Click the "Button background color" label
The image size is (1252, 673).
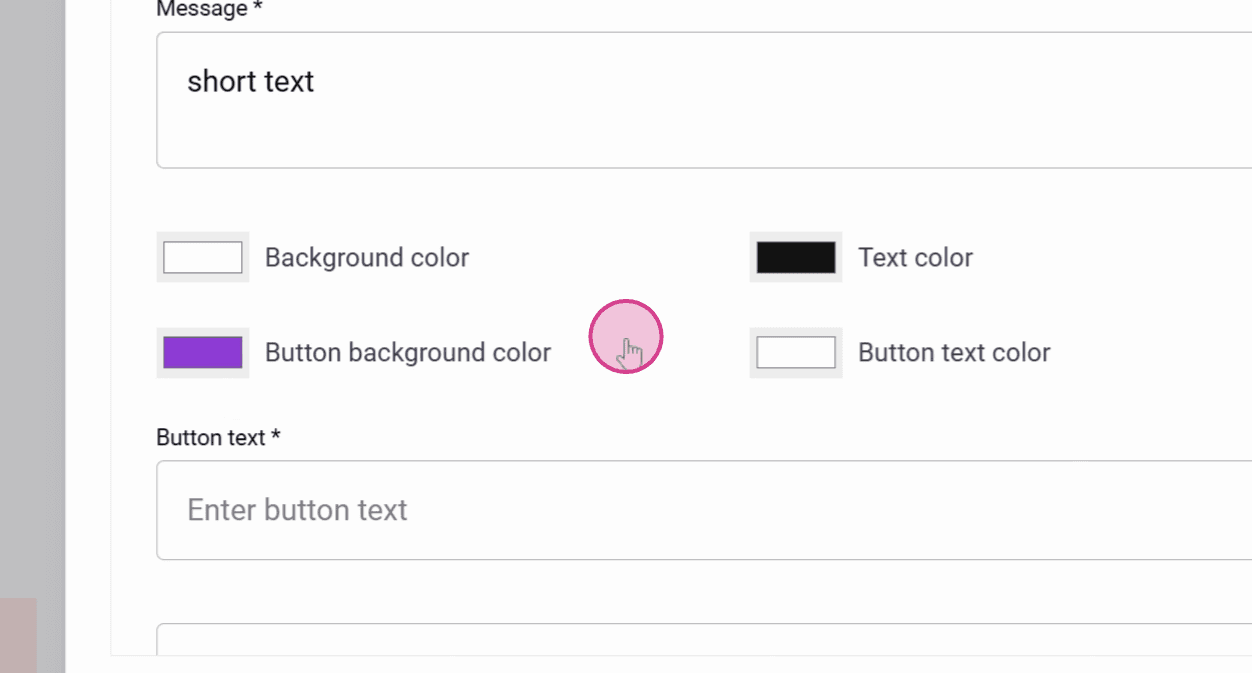point(408,352)
